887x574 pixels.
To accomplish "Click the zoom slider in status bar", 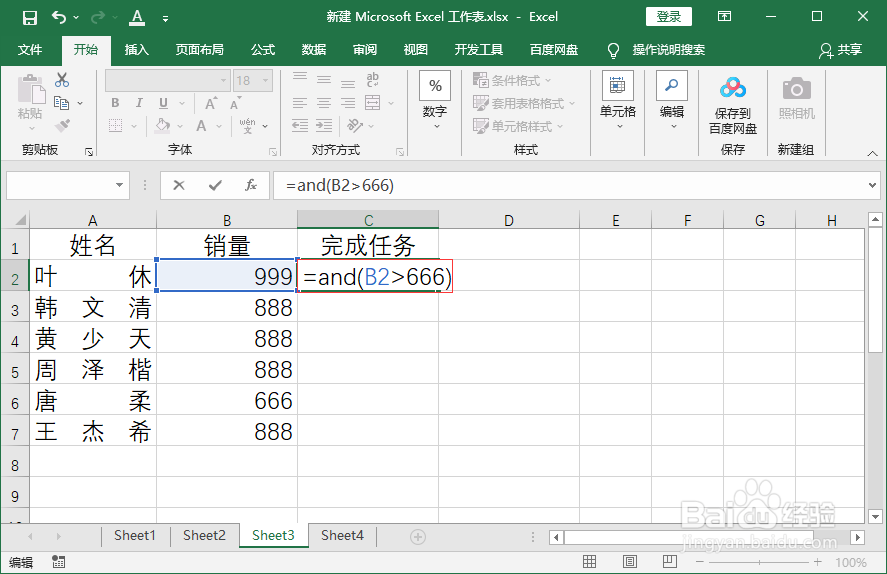I will click(x=759, y=562).
